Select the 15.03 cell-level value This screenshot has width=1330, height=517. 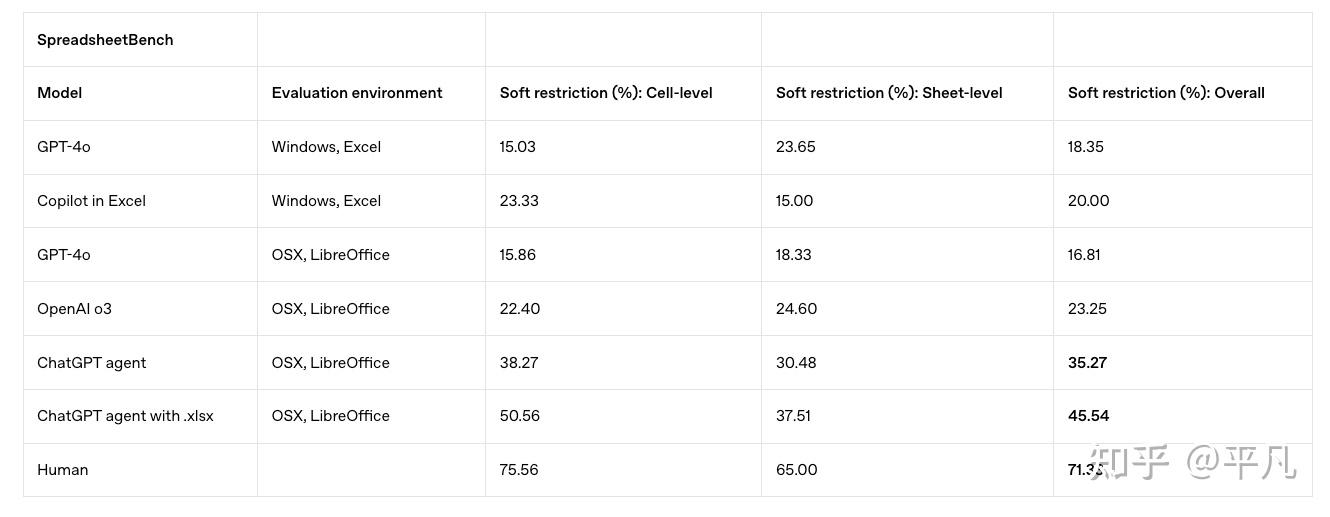pyautogui.click(x=517, y=147)
